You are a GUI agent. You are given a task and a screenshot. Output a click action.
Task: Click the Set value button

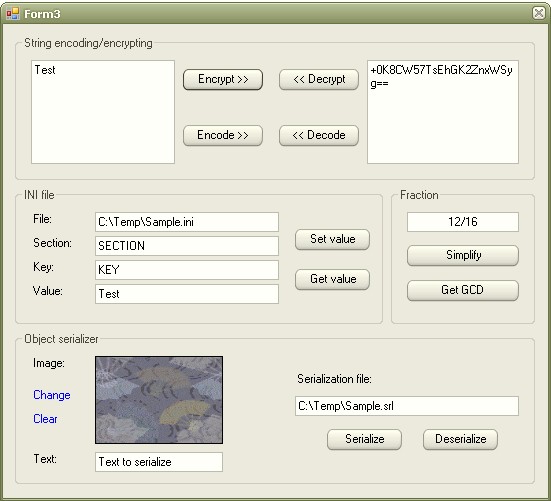coord(332,239)
